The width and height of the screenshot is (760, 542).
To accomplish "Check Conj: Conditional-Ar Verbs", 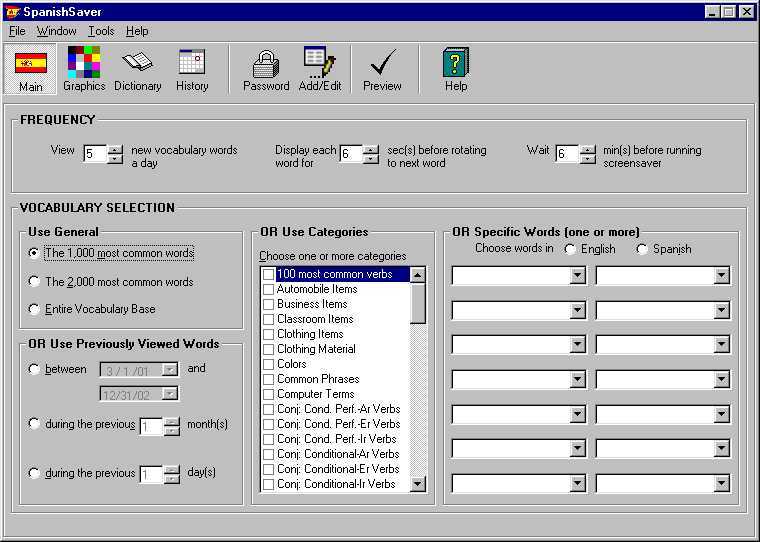I will pyautogui.click(x=268, y=455).
